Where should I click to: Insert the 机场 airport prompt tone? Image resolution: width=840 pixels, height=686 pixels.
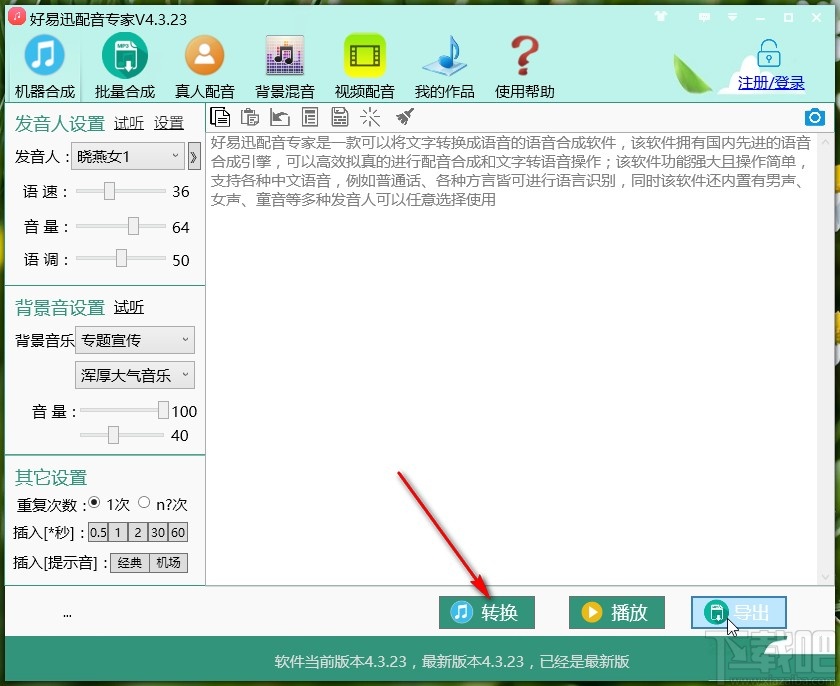(168, 563)
